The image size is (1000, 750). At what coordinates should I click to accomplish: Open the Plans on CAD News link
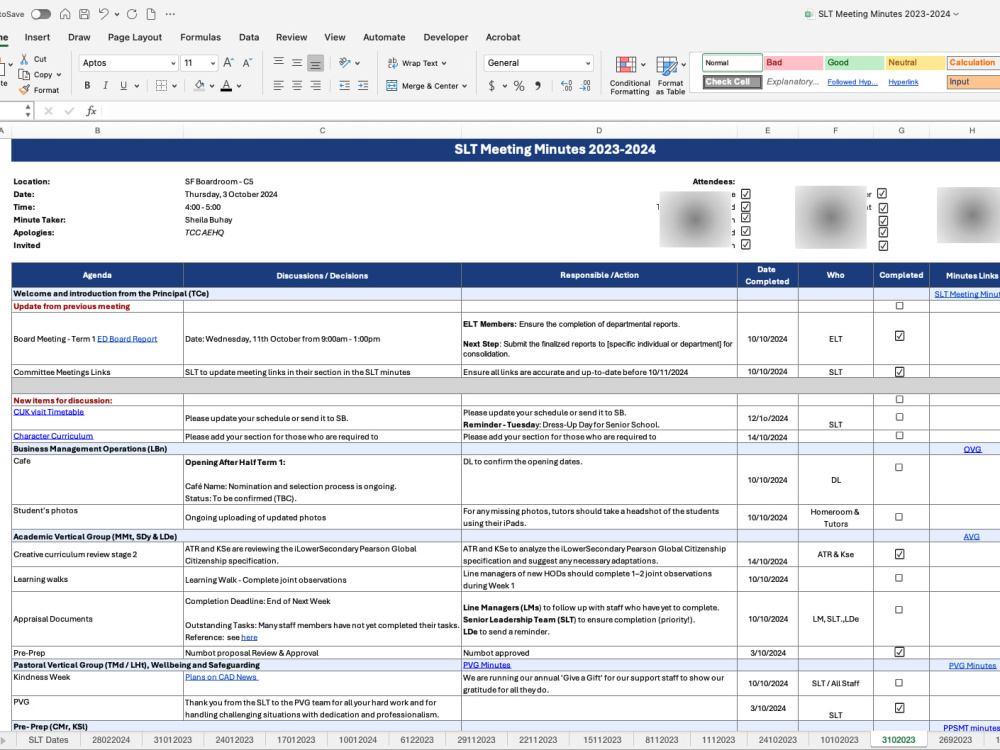pos(221,677)
